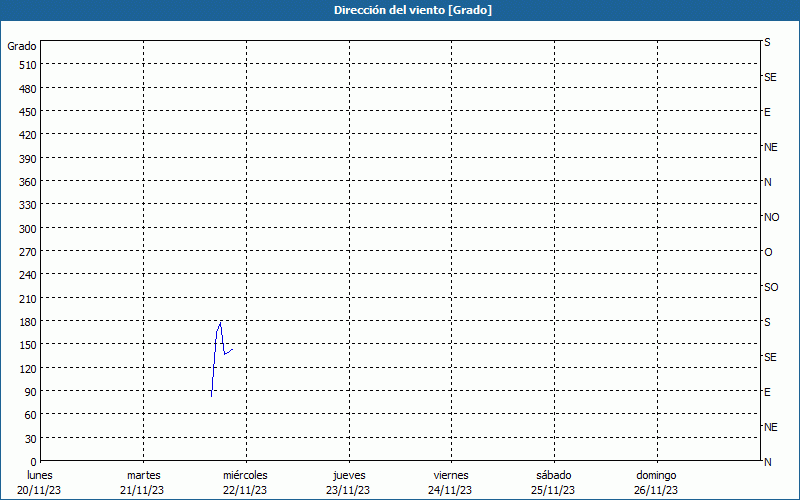This screenshot has height=500, width=800.
Task: Select the 180 y-axis tick label
Action: (28, 322)
